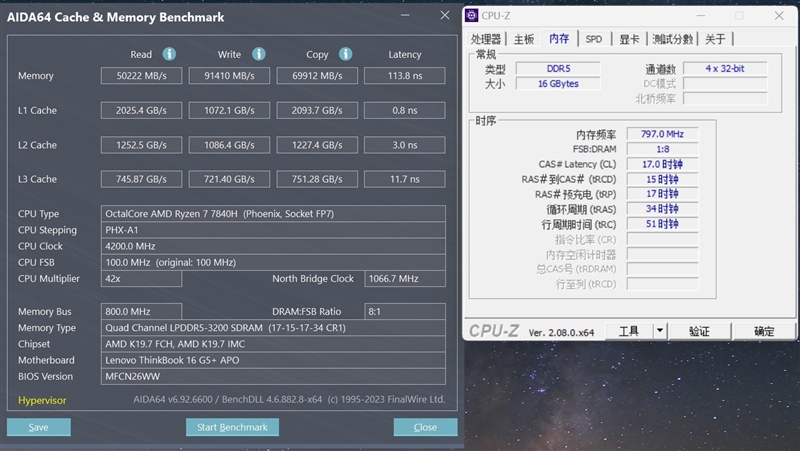Click Start Benchmark in AIDA64
The height and width of the screenshot is (451, 800).
232,427
